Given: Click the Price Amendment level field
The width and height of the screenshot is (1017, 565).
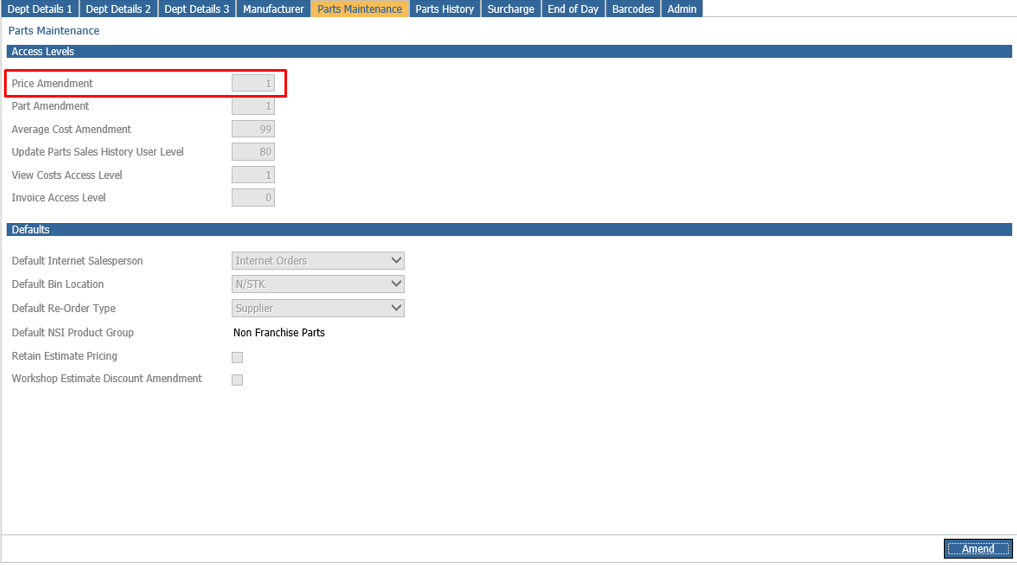Looking at the screenshot, I should (253, 84).
